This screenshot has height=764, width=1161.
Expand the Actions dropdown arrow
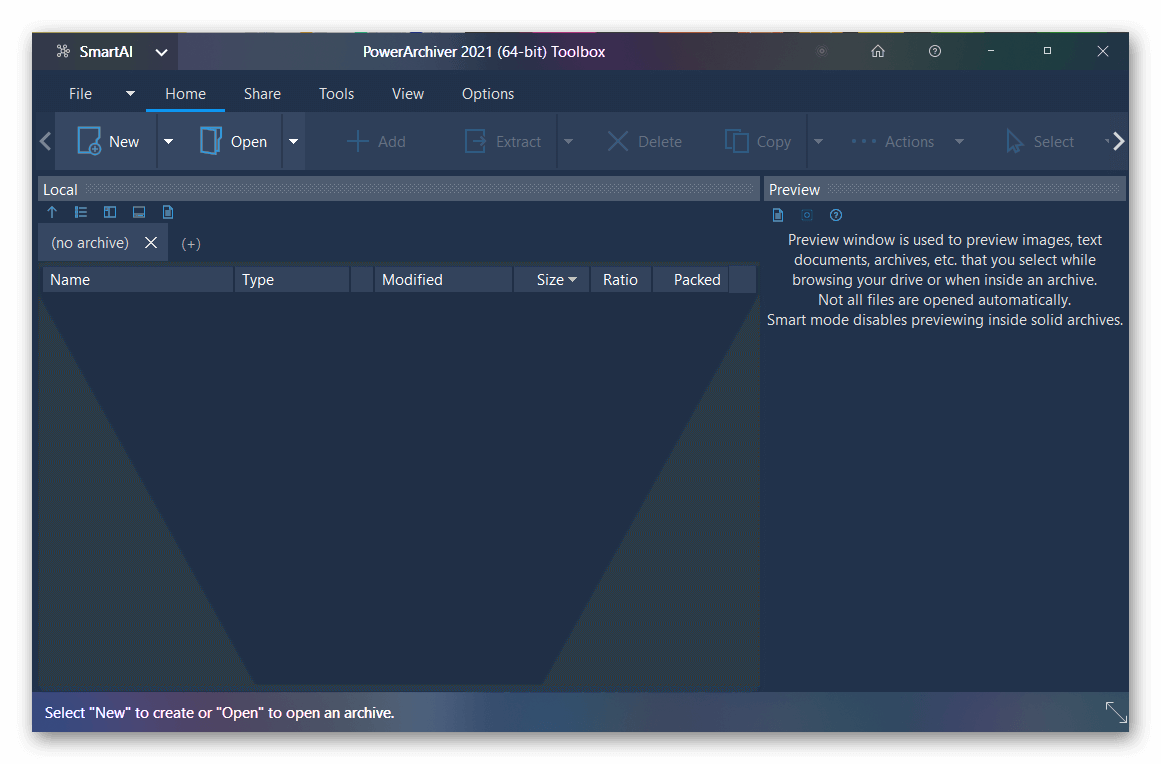[x=959, y=141]
